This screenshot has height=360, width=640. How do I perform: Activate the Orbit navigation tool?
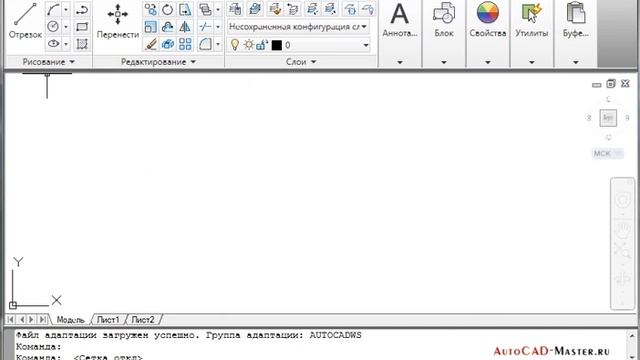coord(622,279)
